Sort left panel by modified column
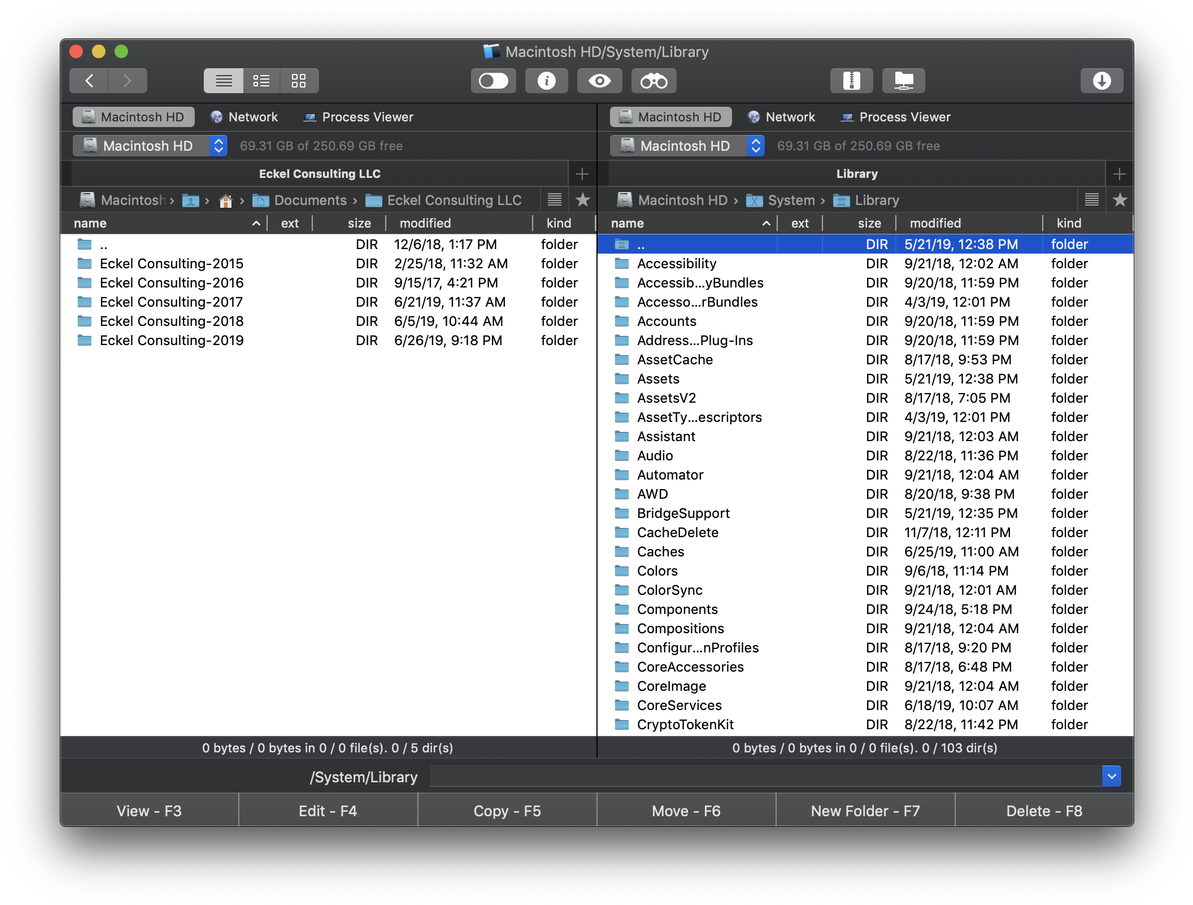Viewport: 1193px width, 905px height. click(460, 223)
